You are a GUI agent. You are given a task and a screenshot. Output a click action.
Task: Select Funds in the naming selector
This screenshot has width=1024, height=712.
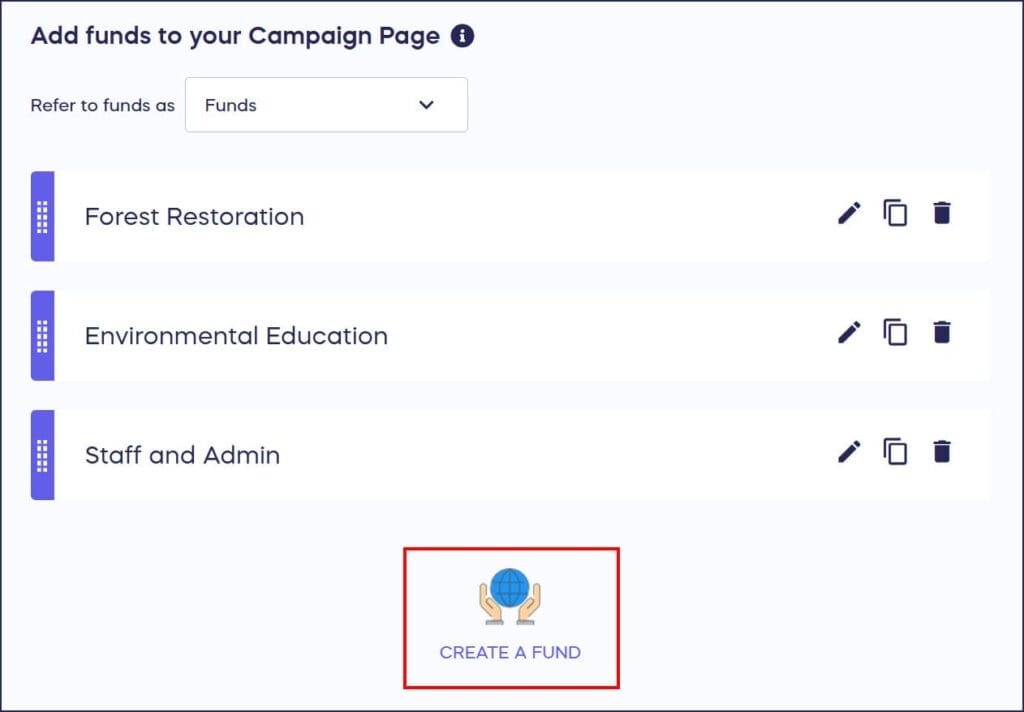point(230,104)
